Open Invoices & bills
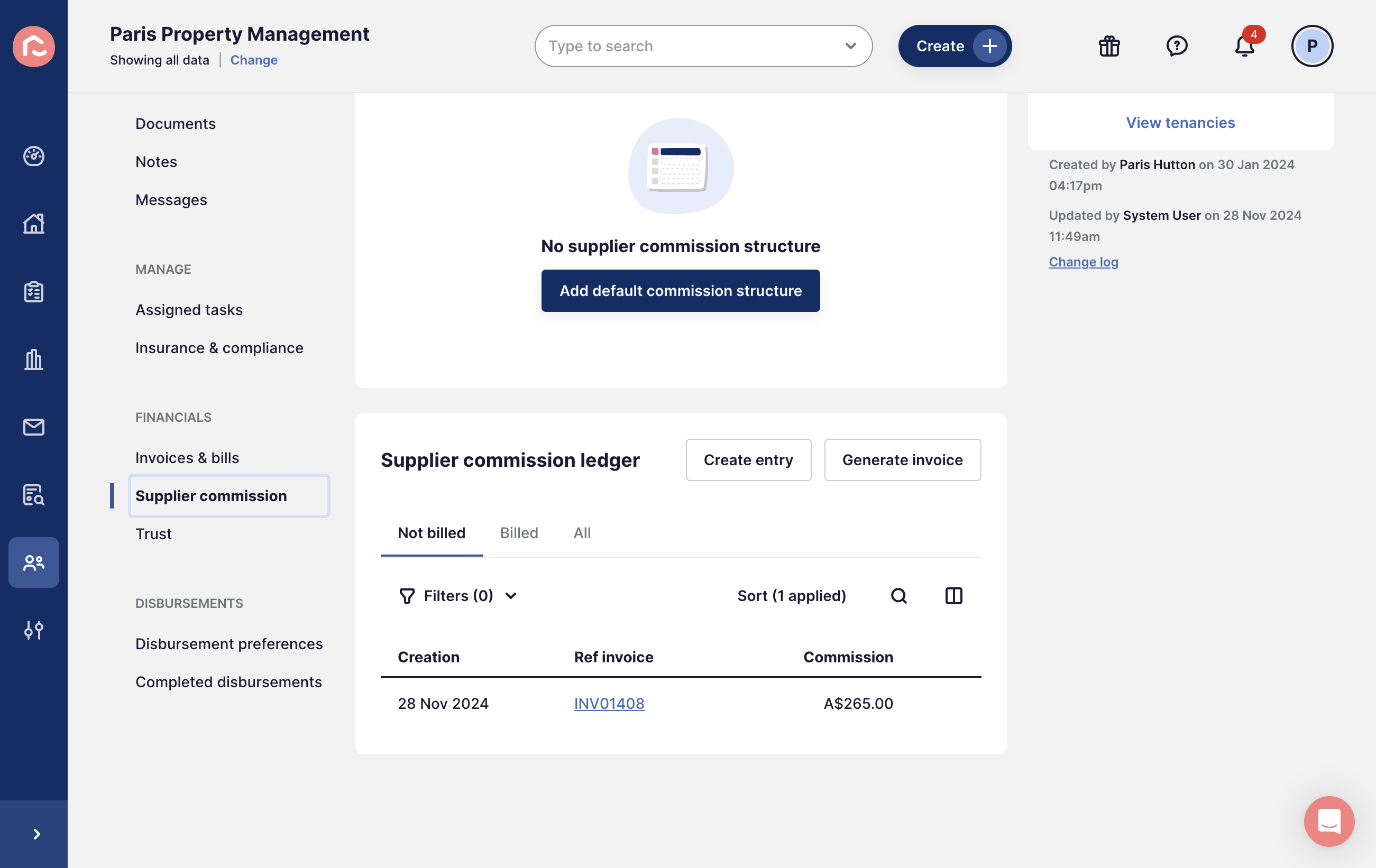 [187, 457]
